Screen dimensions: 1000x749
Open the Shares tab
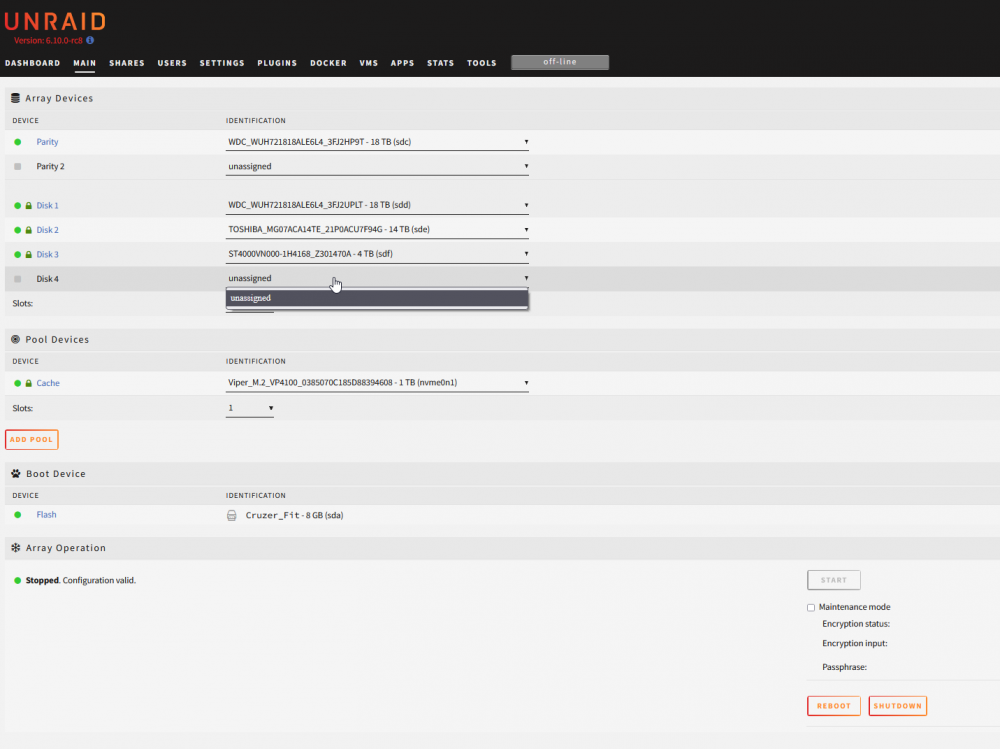click(127, 63)
